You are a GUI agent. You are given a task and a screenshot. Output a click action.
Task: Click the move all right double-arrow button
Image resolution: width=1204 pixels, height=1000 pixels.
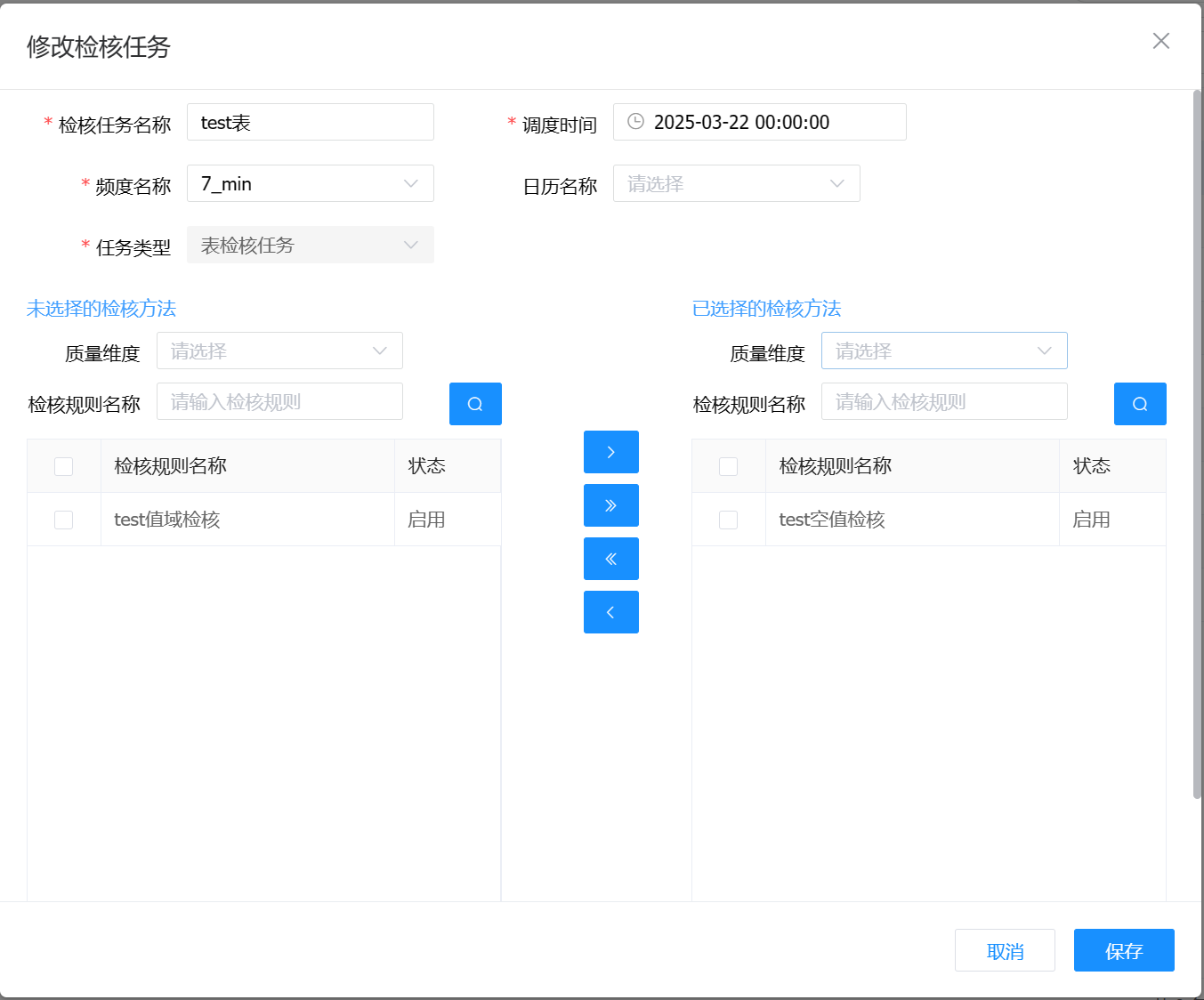tap(610, 505)
